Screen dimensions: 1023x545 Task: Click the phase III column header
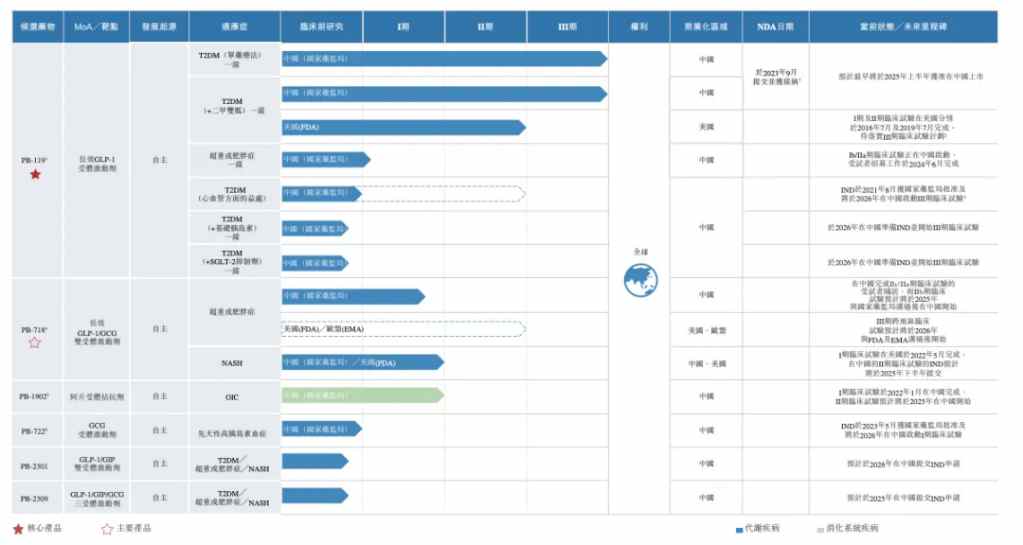[x=566, y=26]
